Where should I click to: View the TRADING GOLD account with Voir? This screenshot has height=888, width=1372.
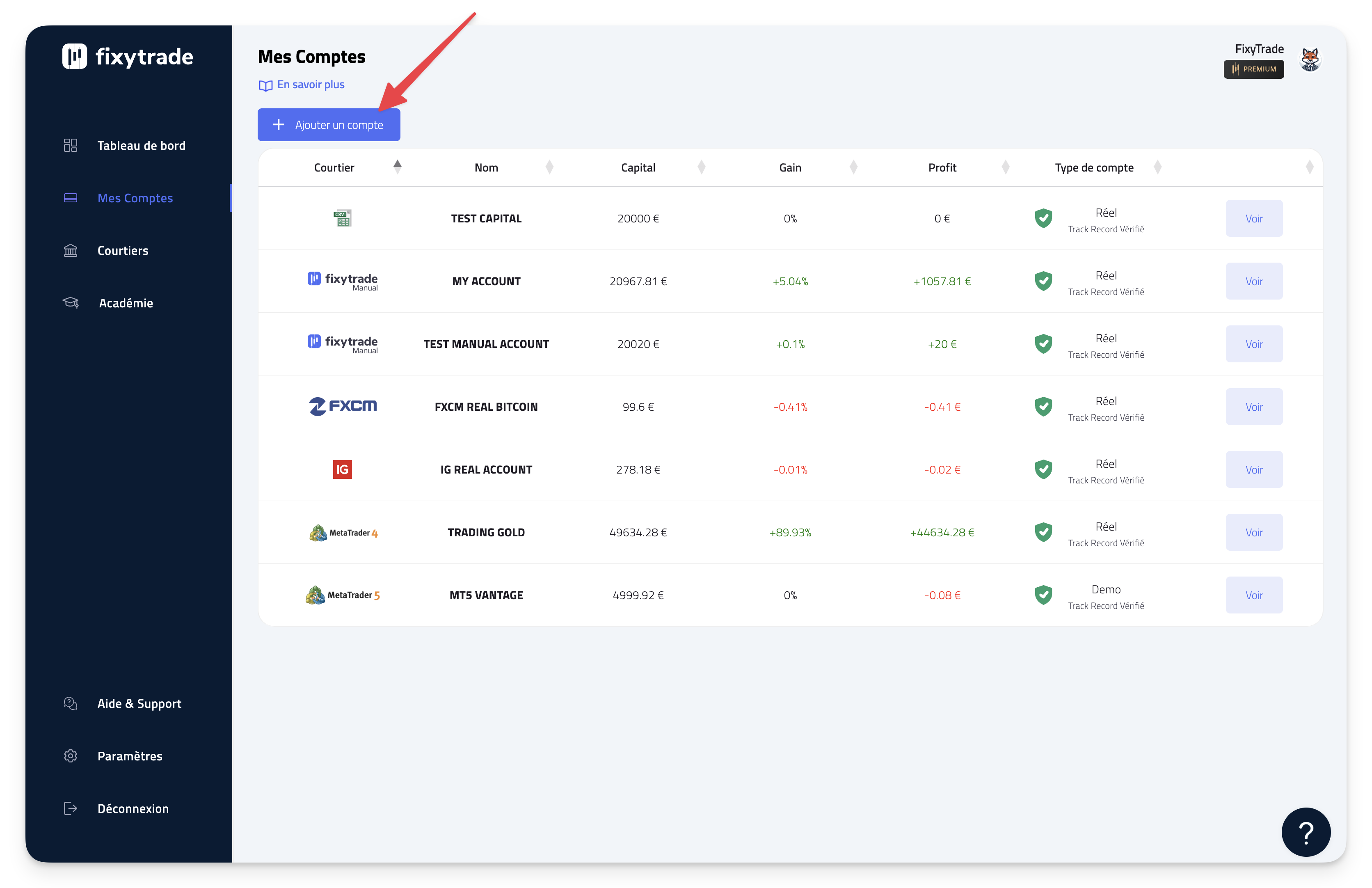(1253, 532)
